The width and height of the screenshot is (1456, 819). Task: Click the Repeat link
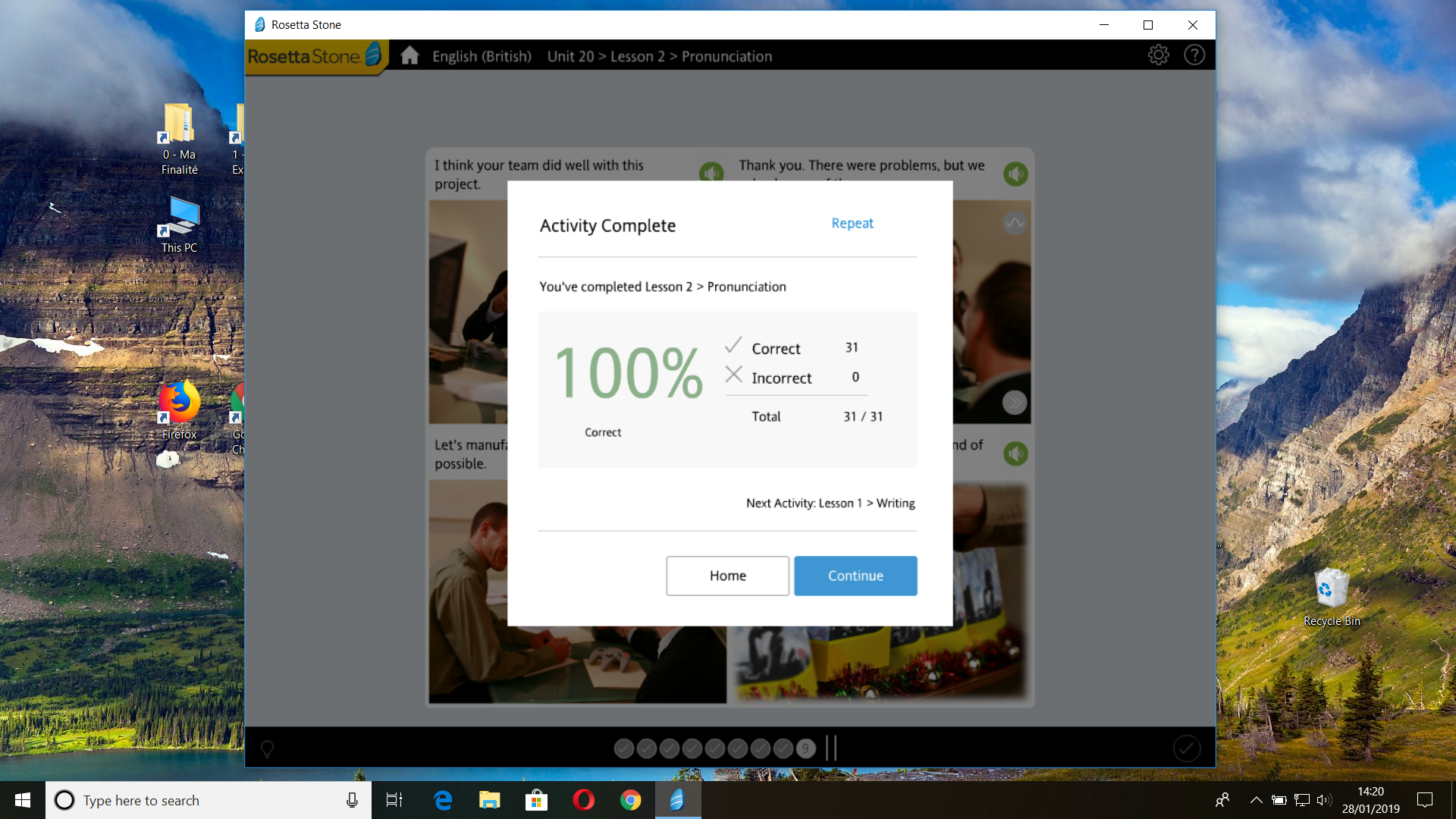tap(852, 223)
